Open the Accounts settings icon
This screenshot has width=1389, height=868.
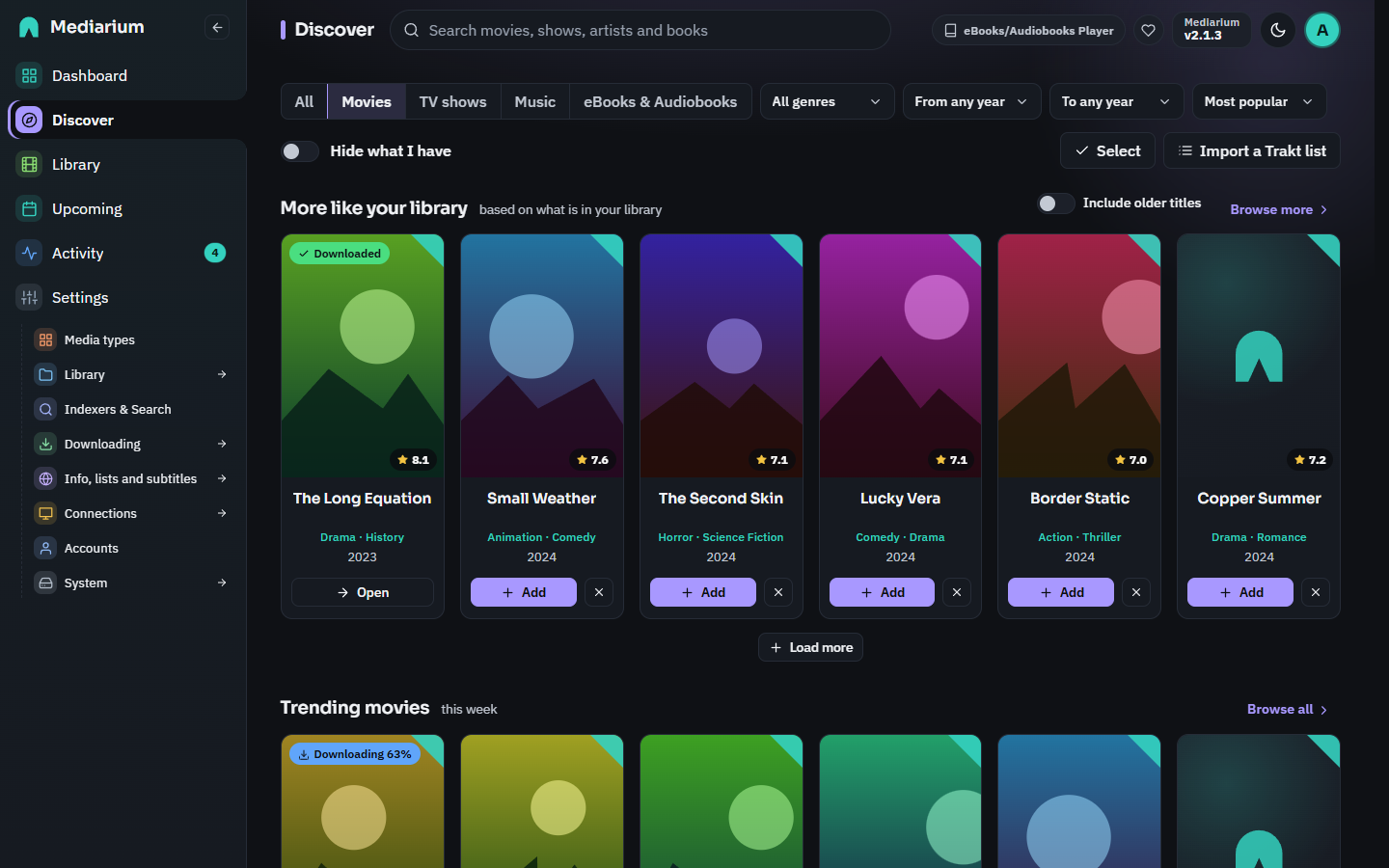tap(45, 548)
